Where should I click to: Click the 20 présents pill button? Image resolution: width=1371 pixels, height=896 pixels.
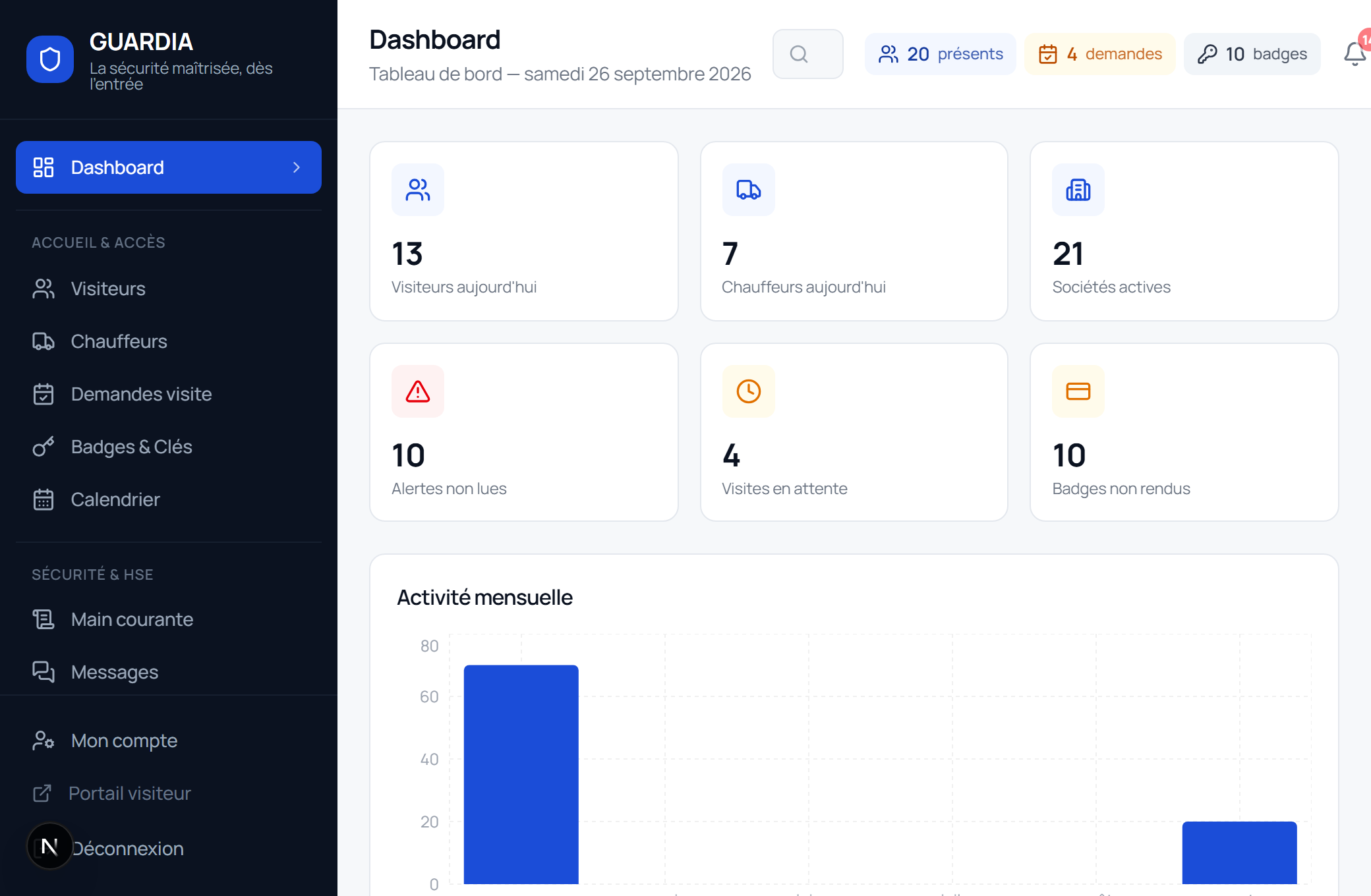[941, 54]
